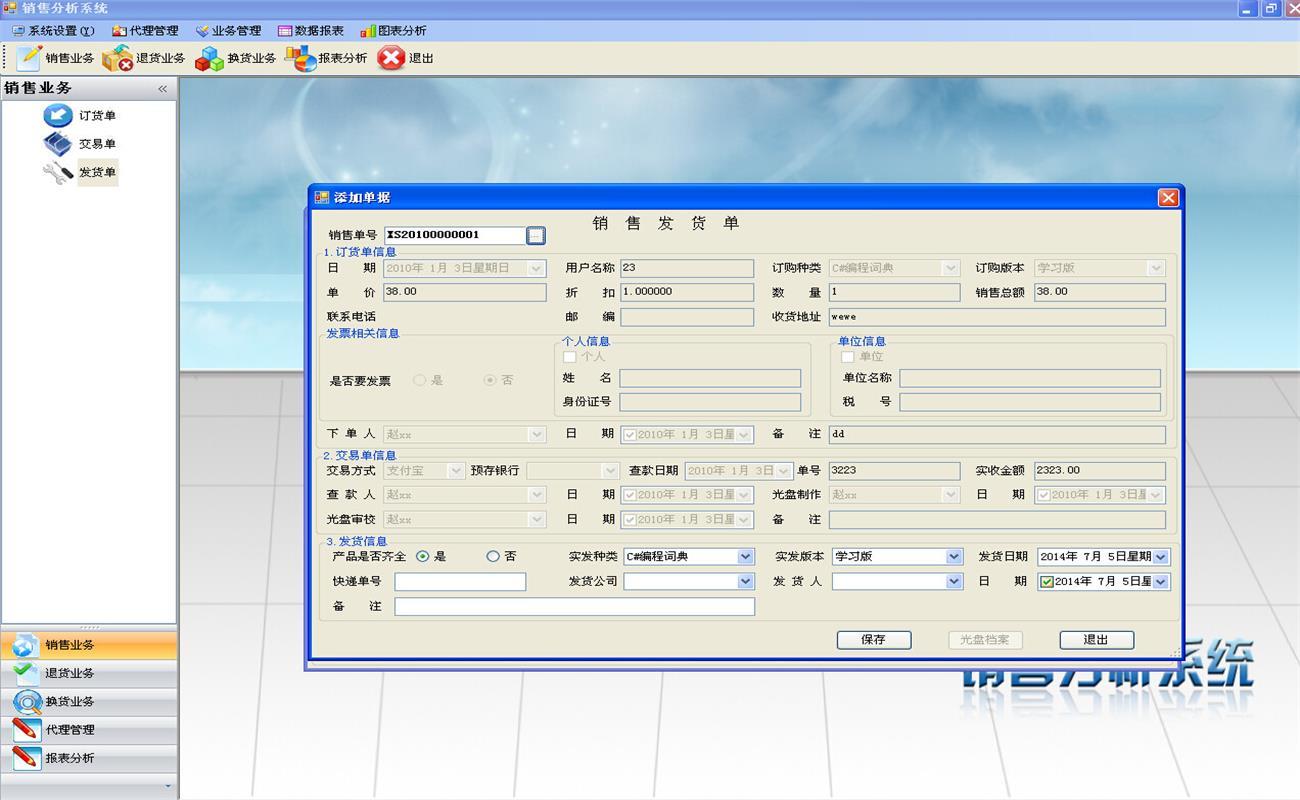The width and height of the screenshot is (1300, 800).
Task: Click the 单号 value 3223
Action: click(893, 470)
